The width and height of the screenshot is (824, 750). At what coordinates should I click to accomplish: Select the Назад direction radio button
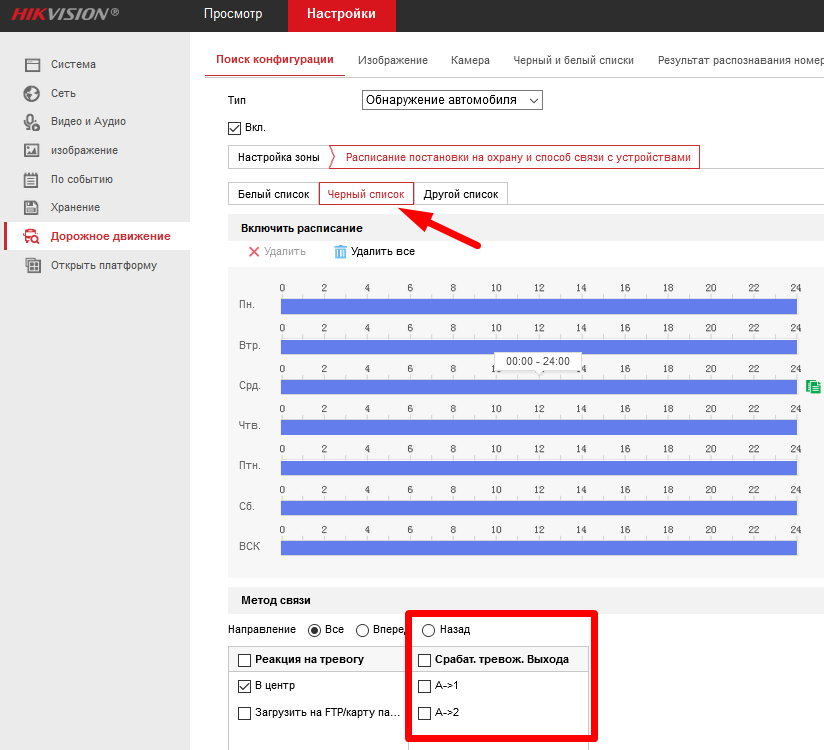coord(428,630)
